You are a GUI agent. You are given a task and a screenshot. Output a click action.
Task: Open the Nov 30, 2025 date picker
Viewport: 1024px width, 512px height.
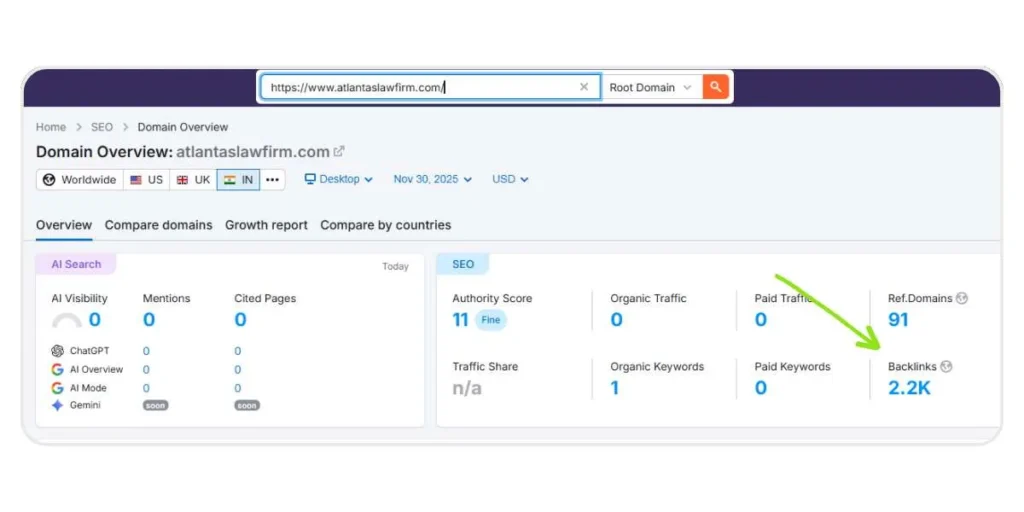click(432, 179)
